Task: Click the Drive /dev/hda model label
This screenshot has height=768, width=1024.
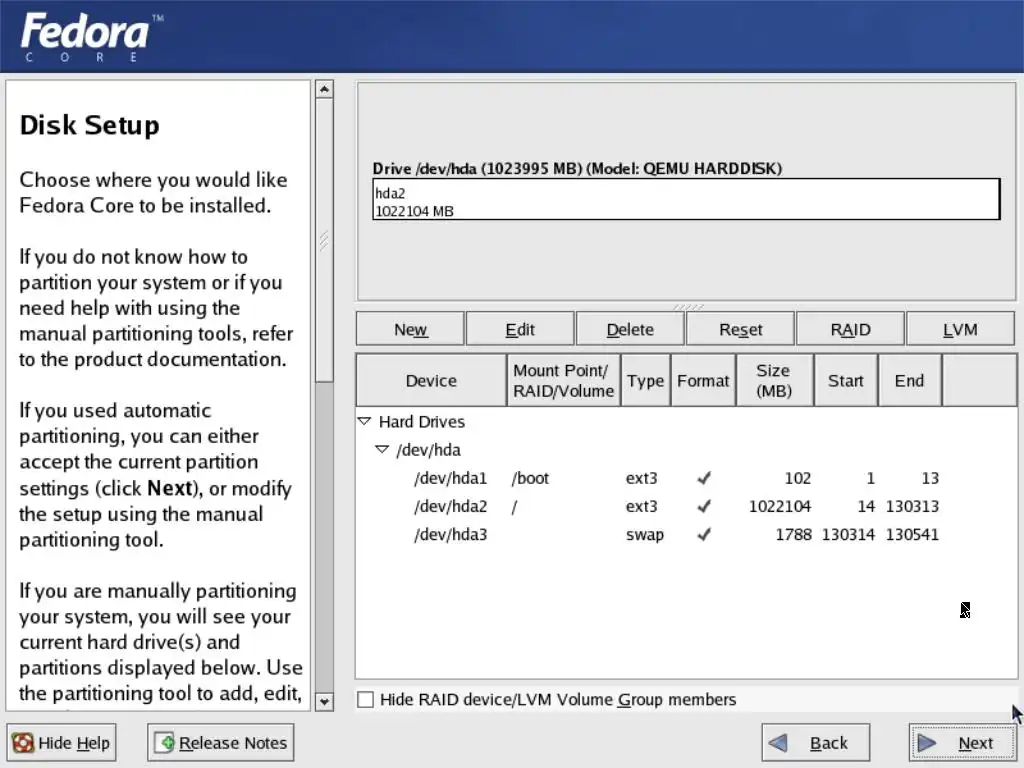Action: point(577,168)
